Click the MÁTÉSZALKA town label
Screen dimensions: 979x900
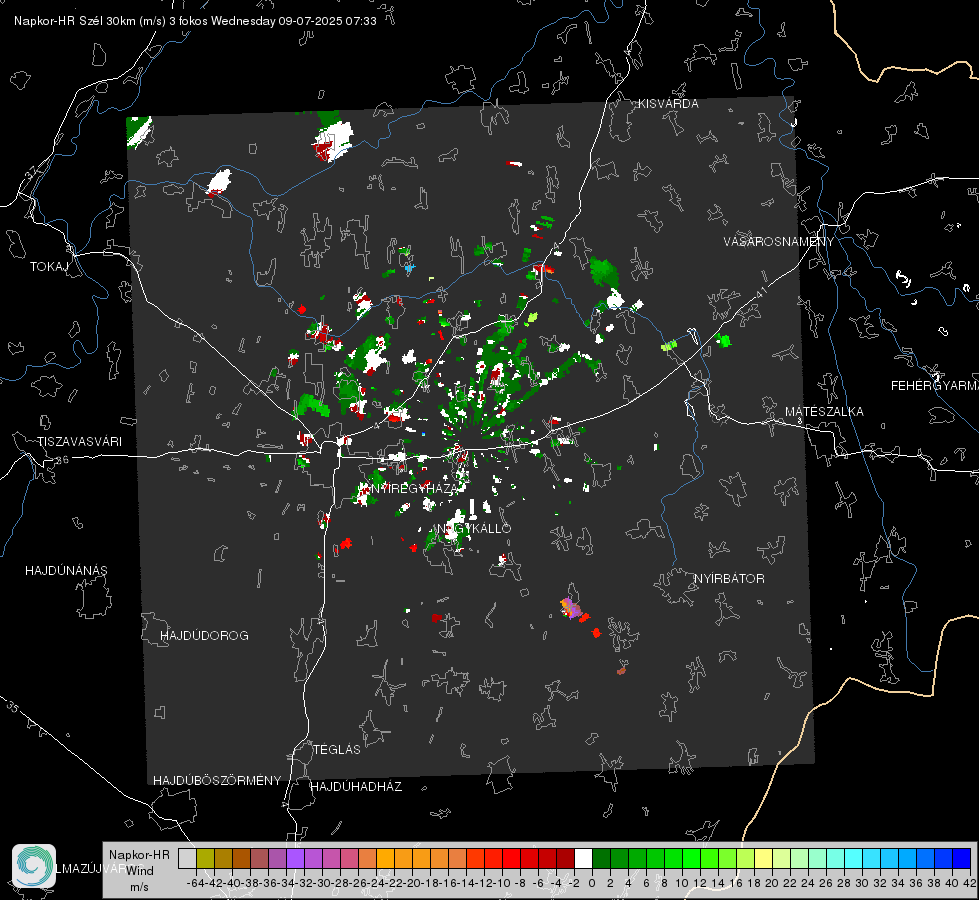tap(824, 412)
